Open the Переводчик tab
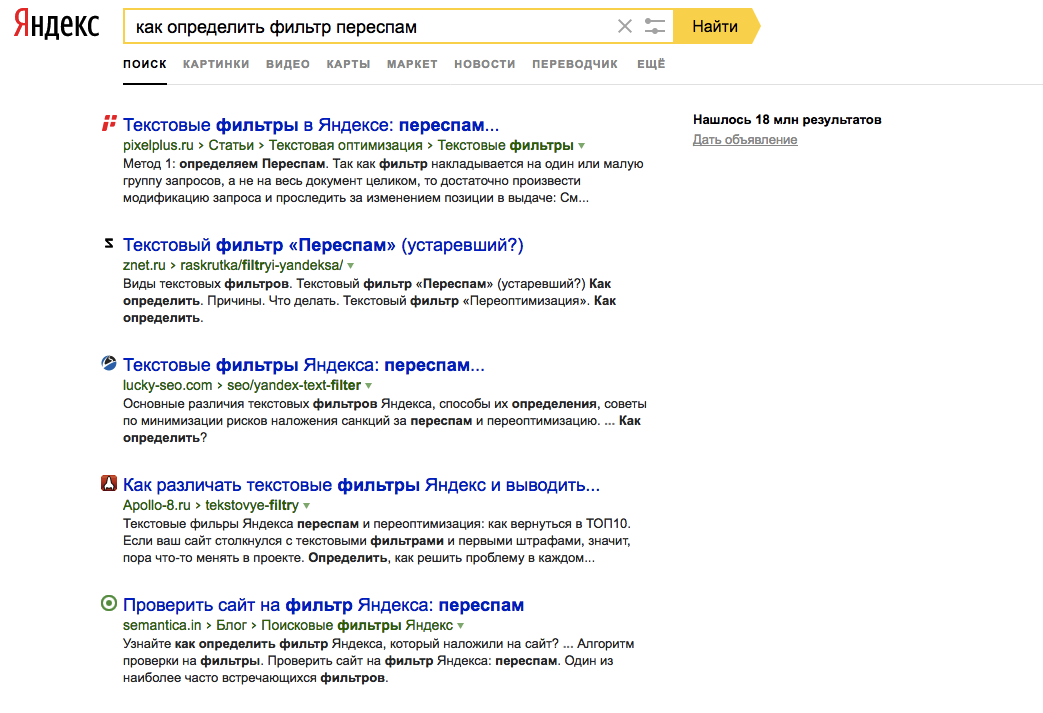This screenshot has width=1043, height=713. (575, 64)
